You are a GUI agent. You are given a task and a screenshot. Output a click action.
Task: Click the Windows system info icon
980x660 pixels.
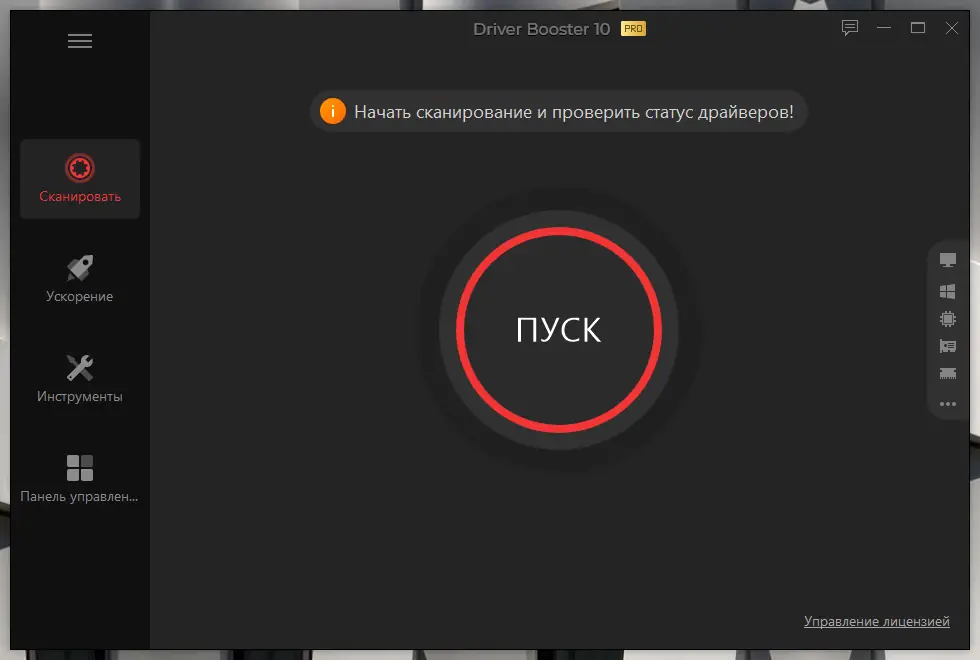click(947, 291)
